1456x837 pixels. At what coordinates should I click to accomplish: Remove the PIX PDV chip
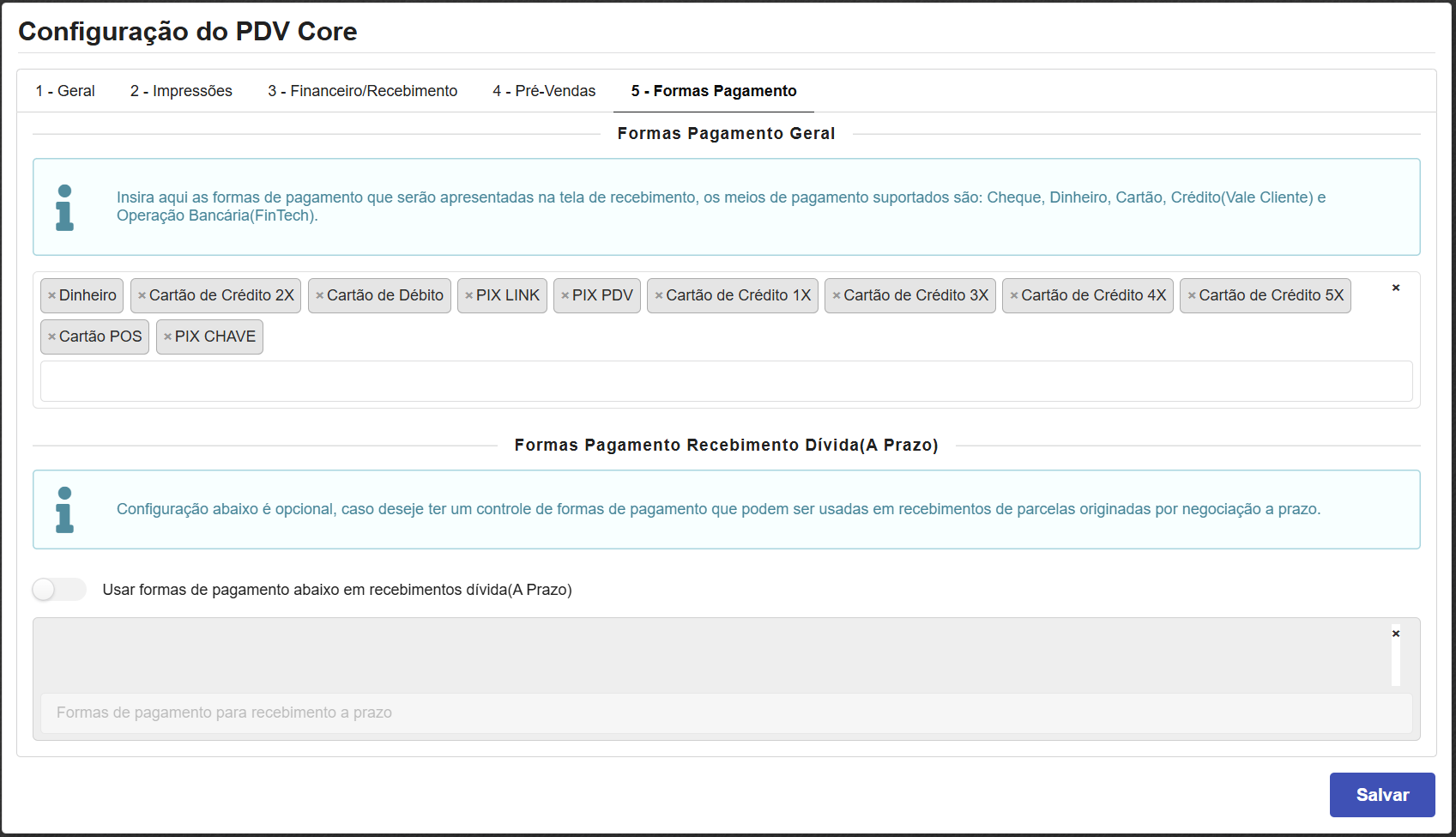tap(563, 295)
